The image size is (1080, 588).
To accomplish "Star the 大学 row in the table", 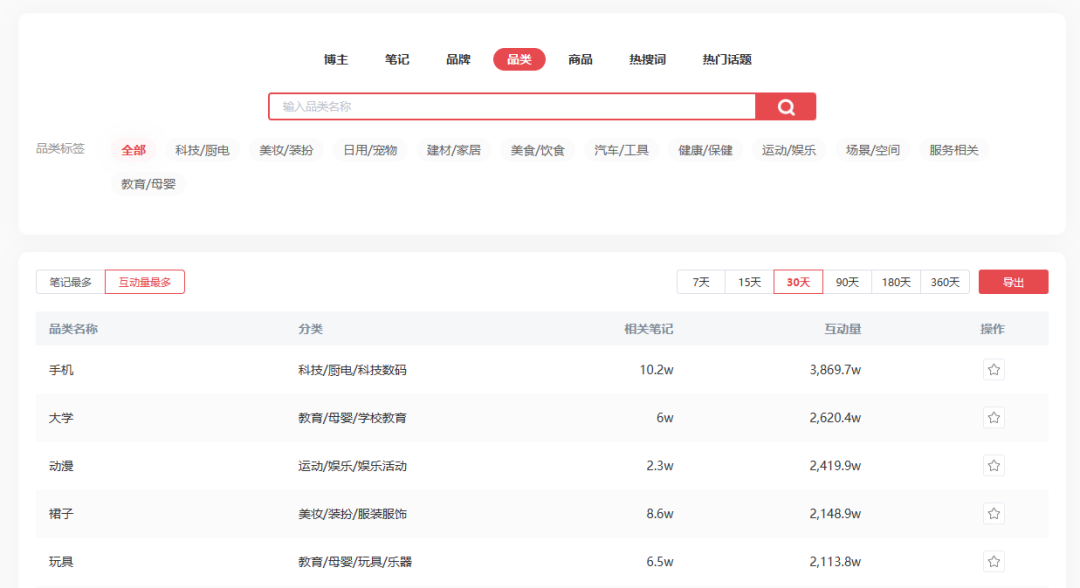I will (993, 417).
